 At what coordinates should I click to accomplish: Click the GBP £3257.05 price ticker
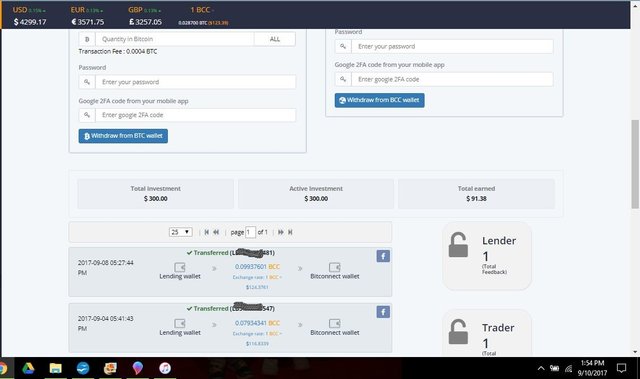tap(145, 16)
